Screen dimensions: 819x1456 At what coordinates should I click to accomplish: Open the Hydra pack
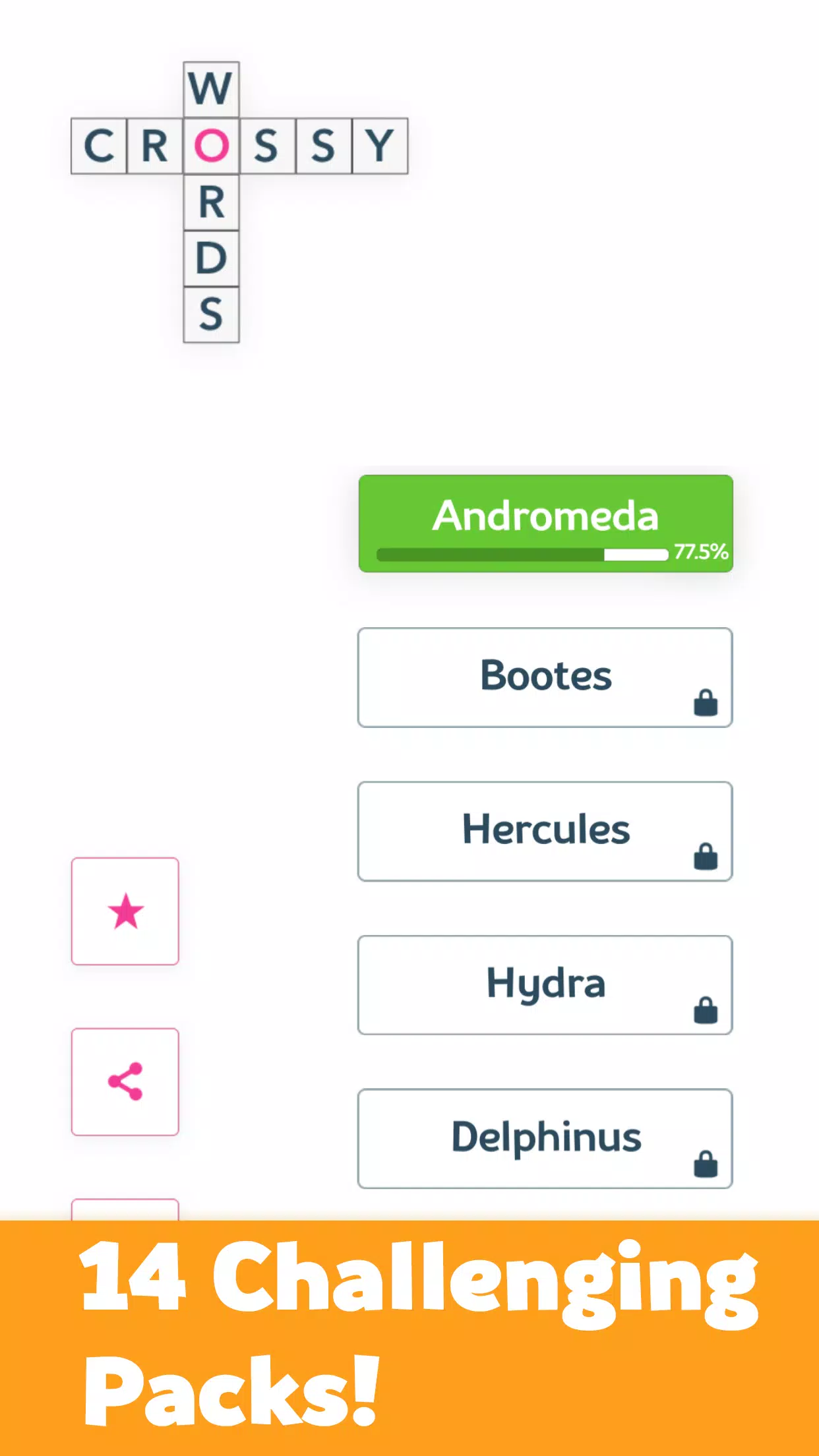(x=545, y=984)
